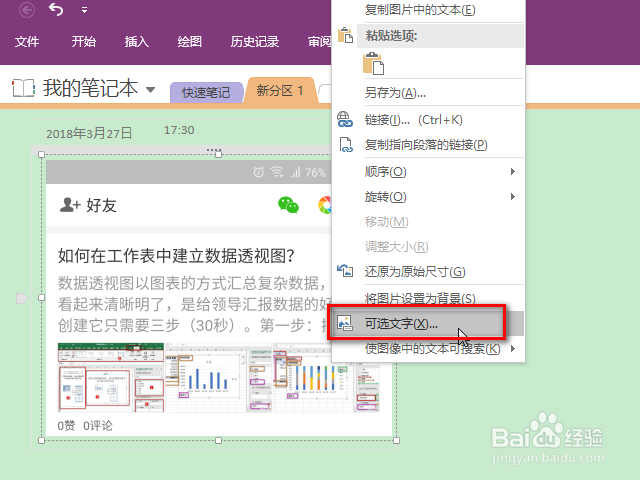Click the colorful circle icon beside WeChat
The height and width of the screenshot is (480, 640).
pos(325,205)
